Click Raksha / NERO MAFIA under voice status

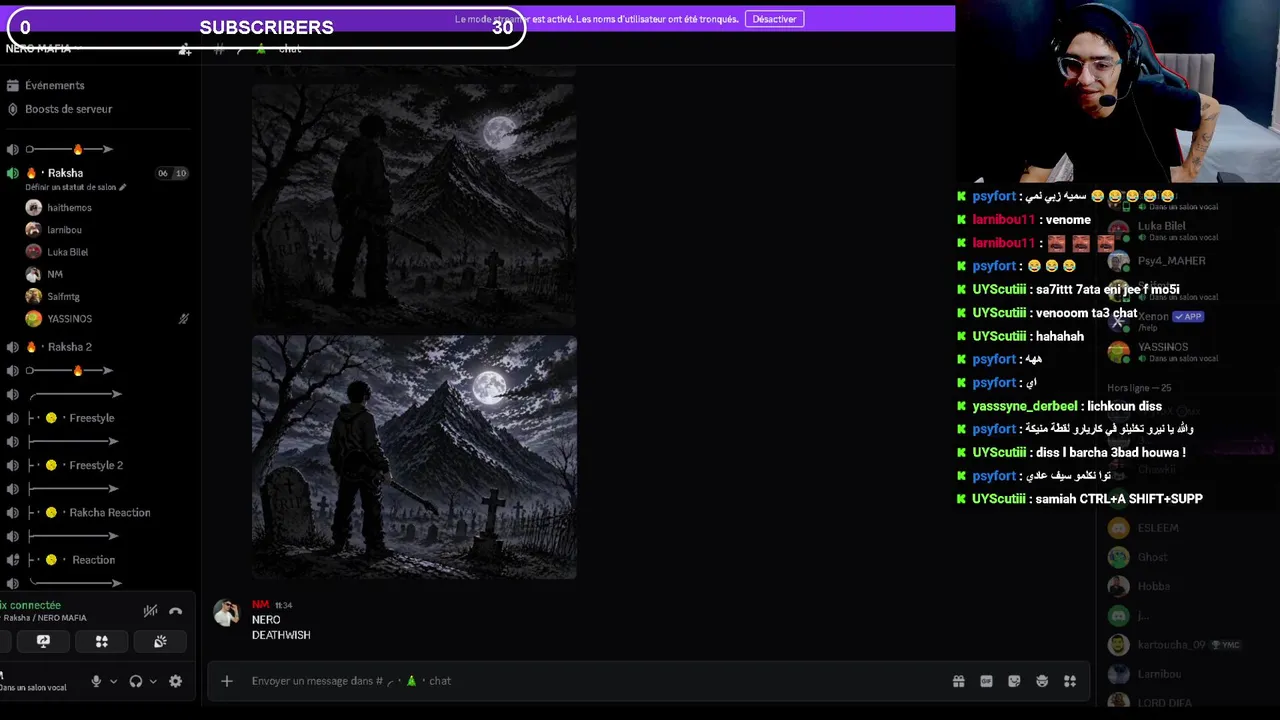tap(44, 618)
